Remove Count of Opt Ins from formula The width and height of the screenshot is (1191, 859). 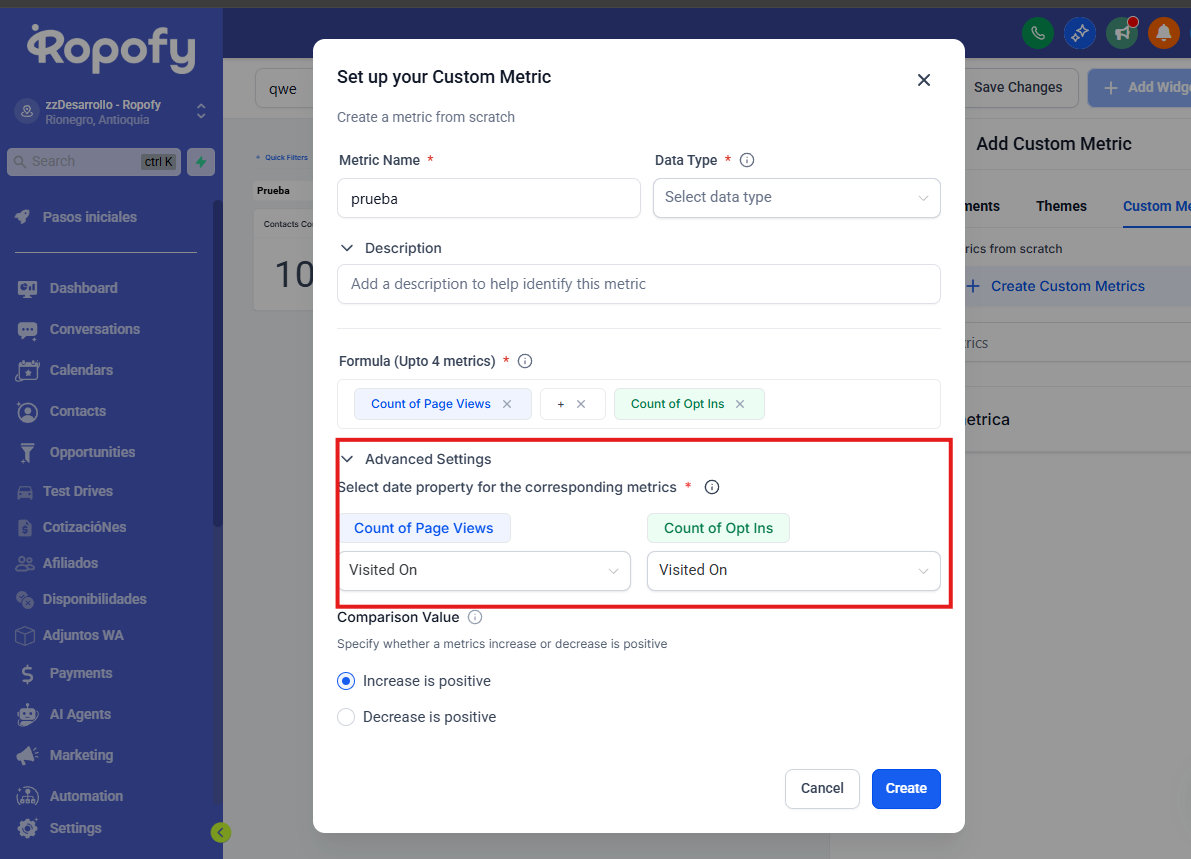[740, 404]
